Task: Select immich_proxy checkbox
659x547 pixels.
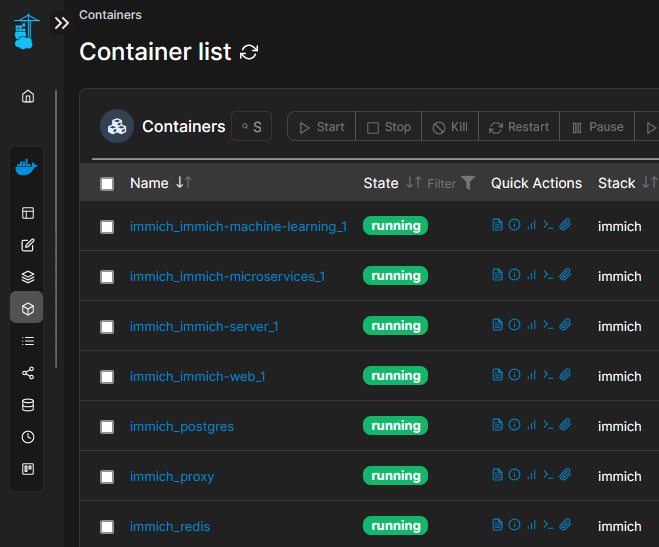Action: (107, 477)
